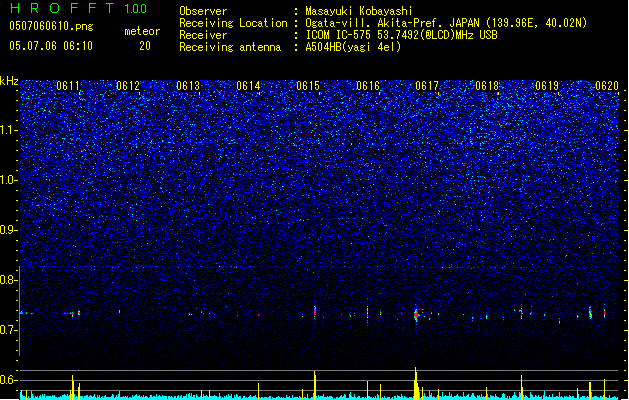Select the A504HB(yagi 4el) antenna text
This screenshot has height=400, width=629.
point(353,47)
